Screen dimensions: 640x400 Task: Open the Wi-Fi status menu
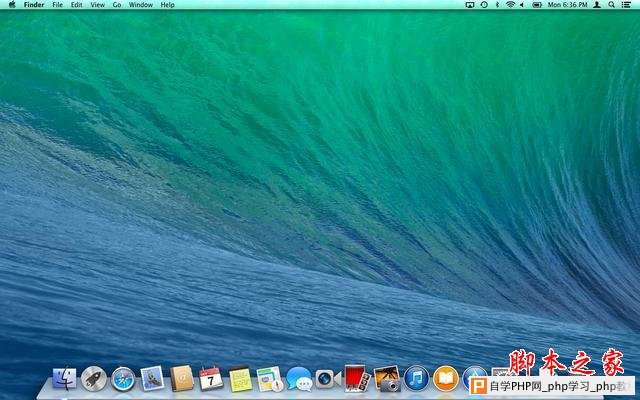pos(510,5)
